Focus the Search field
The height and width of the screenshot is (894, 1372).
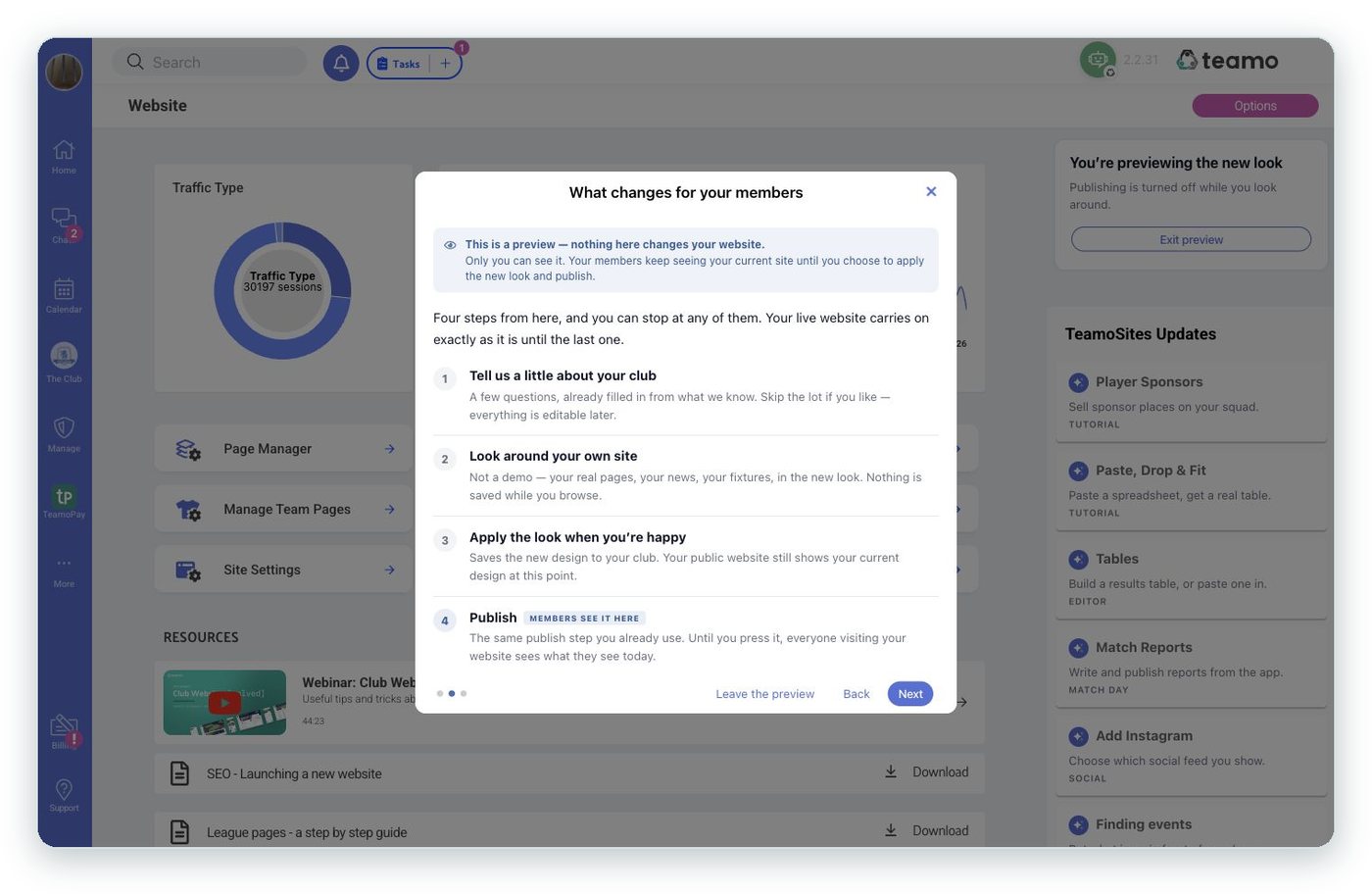(210, 63)
